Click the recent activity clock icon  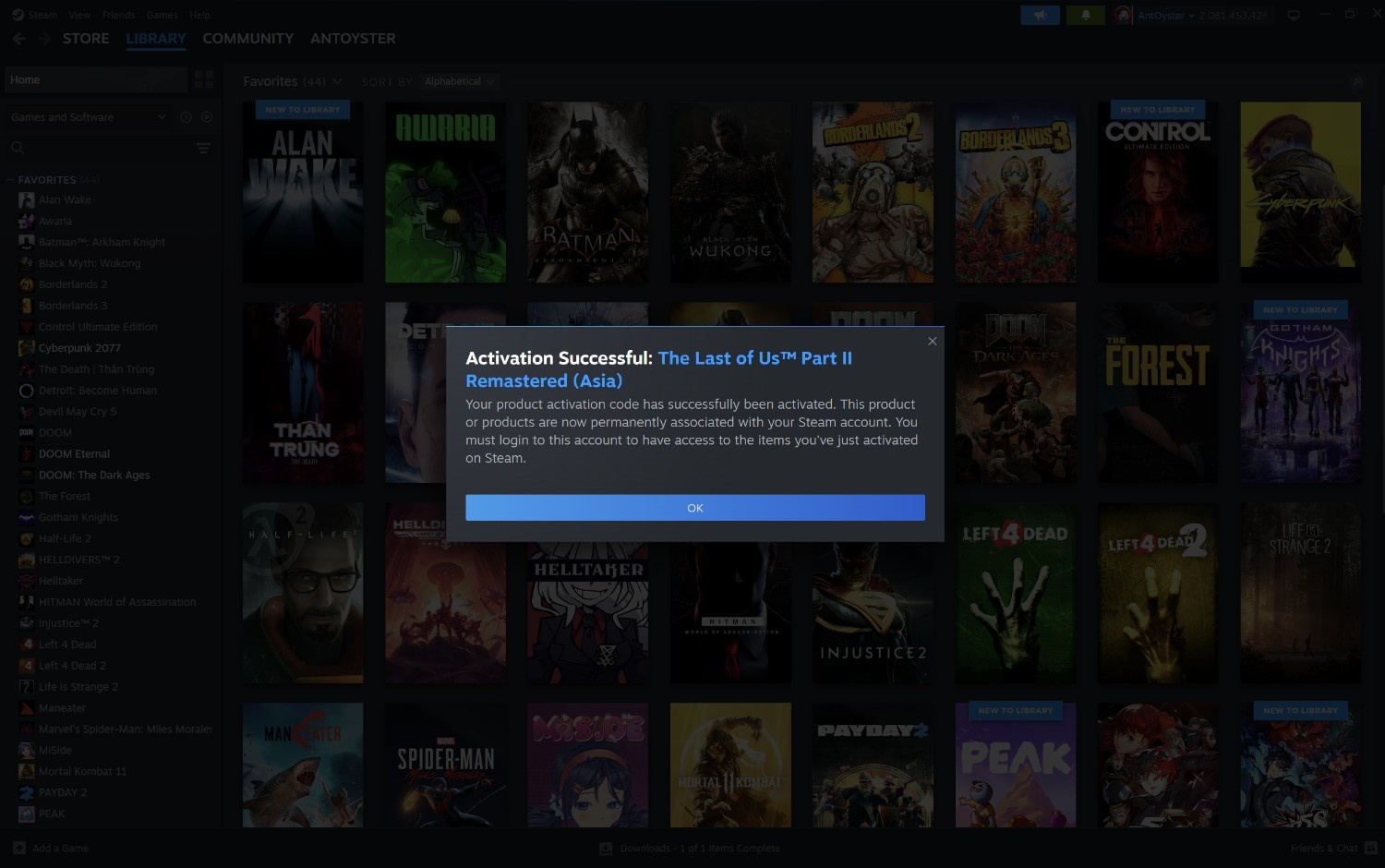186,117
